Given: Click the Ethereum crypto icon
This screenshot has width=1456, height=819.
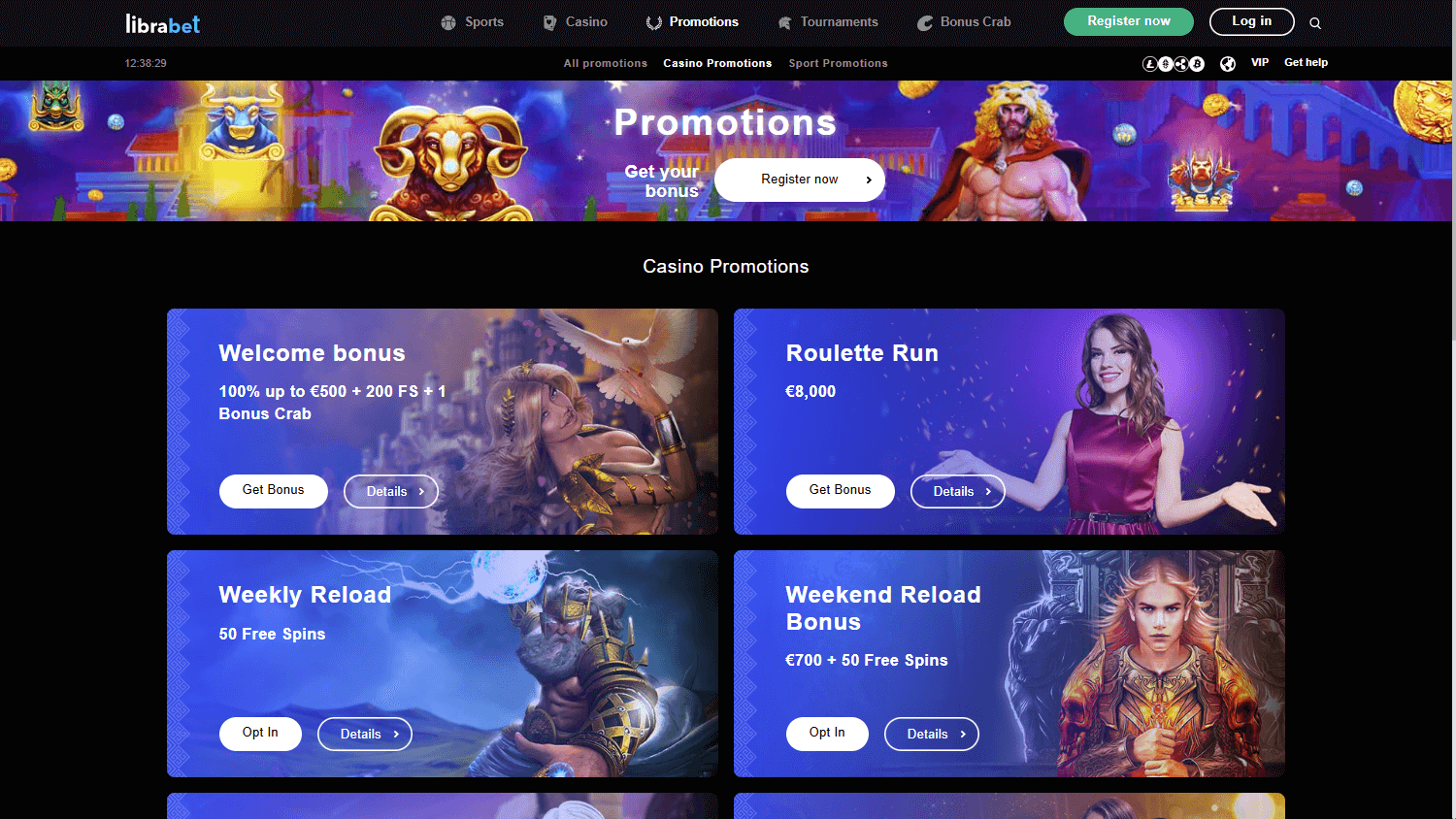Looking at the screenshot, I should pyautogui.click(x=1166, y=64).
